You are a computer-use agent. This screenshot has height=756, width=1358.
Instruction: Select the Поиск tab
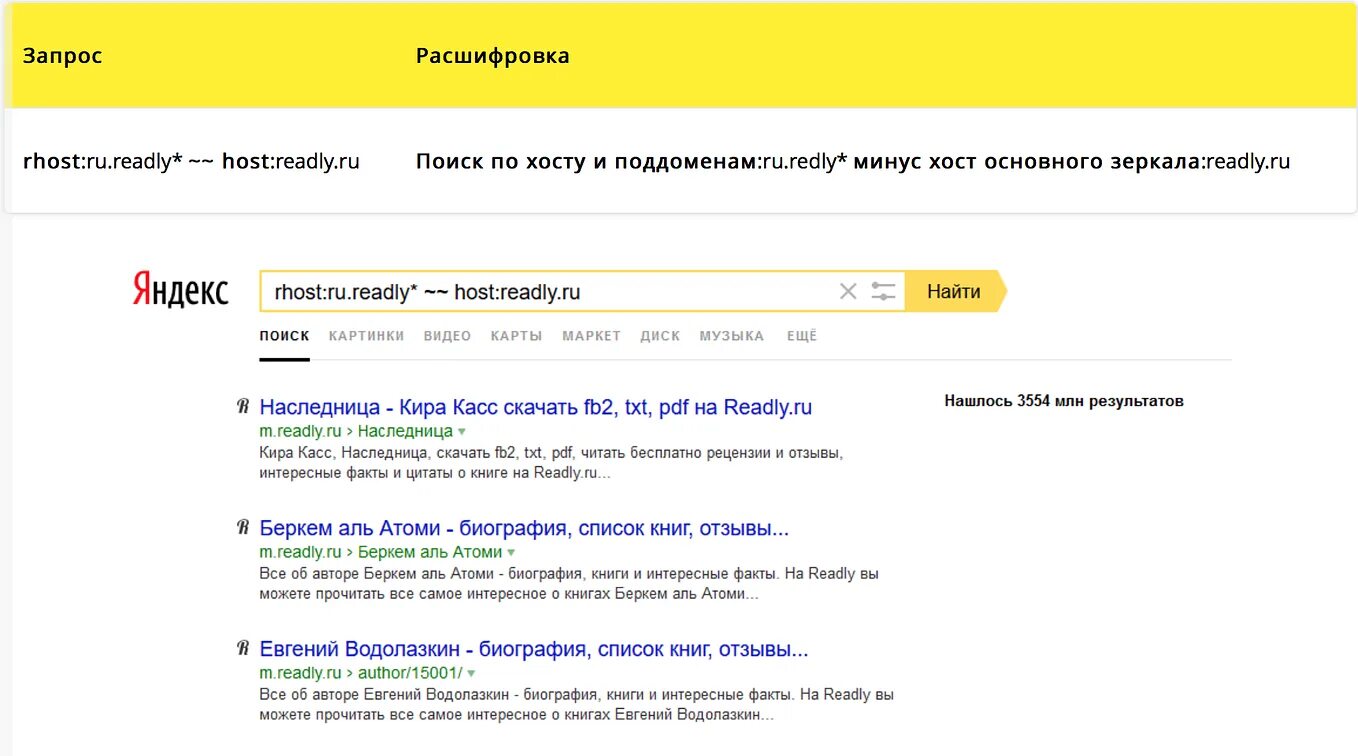[284, 336]
